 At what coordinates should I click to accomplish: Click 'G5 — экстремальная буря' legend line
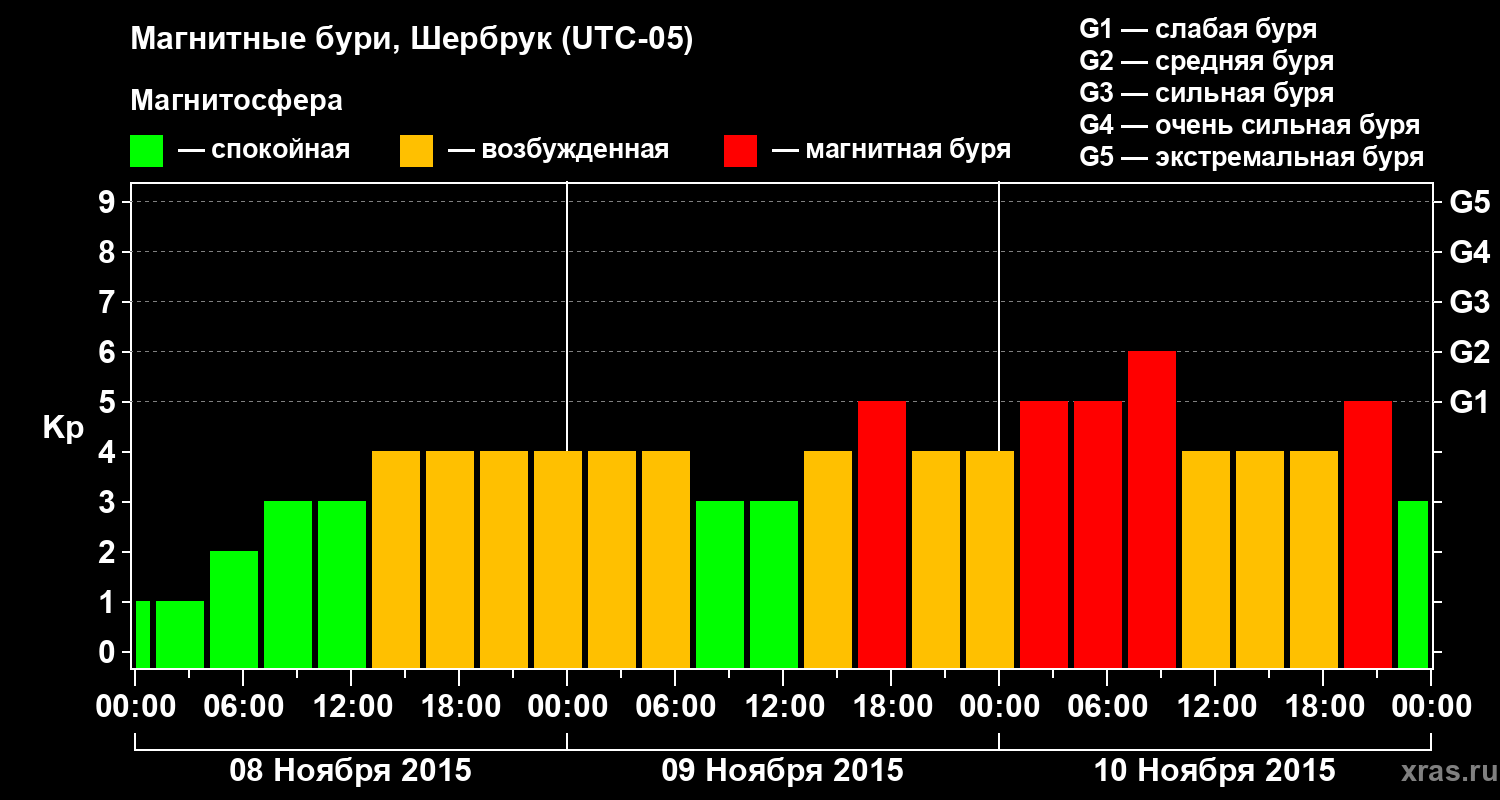point(1252,157)
